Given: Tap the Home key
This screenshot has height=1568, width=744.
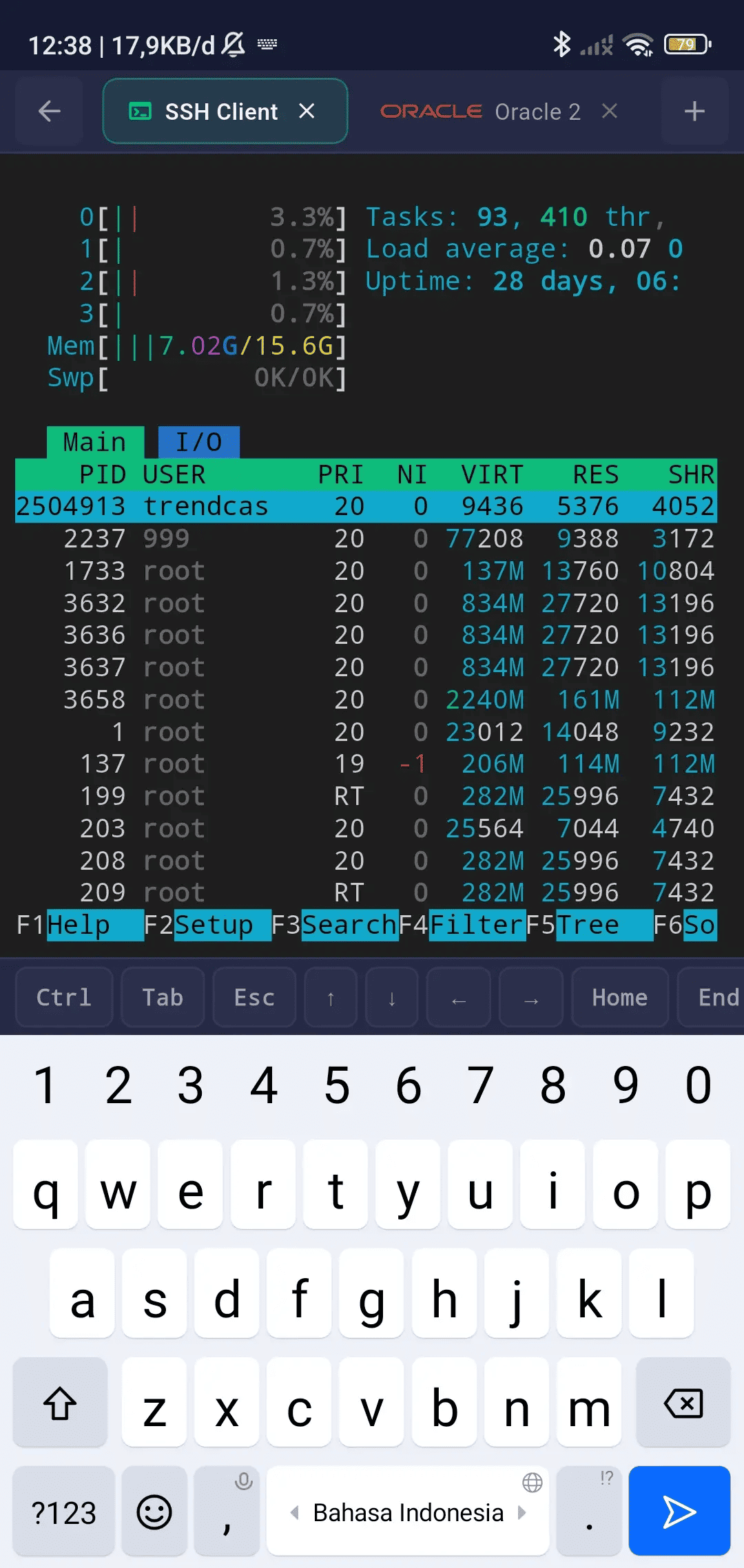Looking at the screenshot, I should click(x=620, y=997).
